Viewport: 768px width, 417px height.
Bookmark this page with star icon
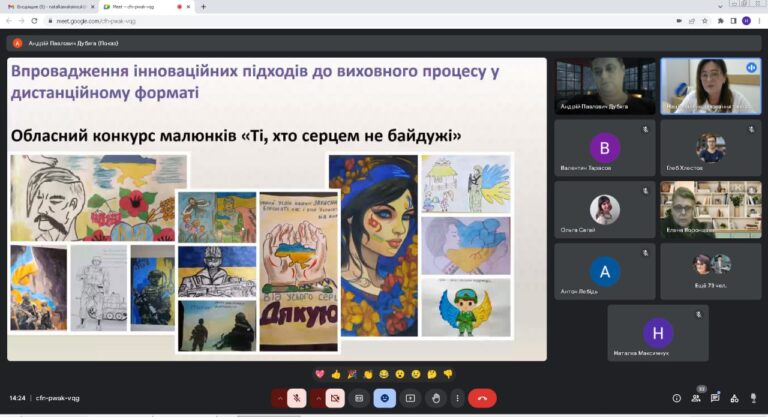(704, 21)
